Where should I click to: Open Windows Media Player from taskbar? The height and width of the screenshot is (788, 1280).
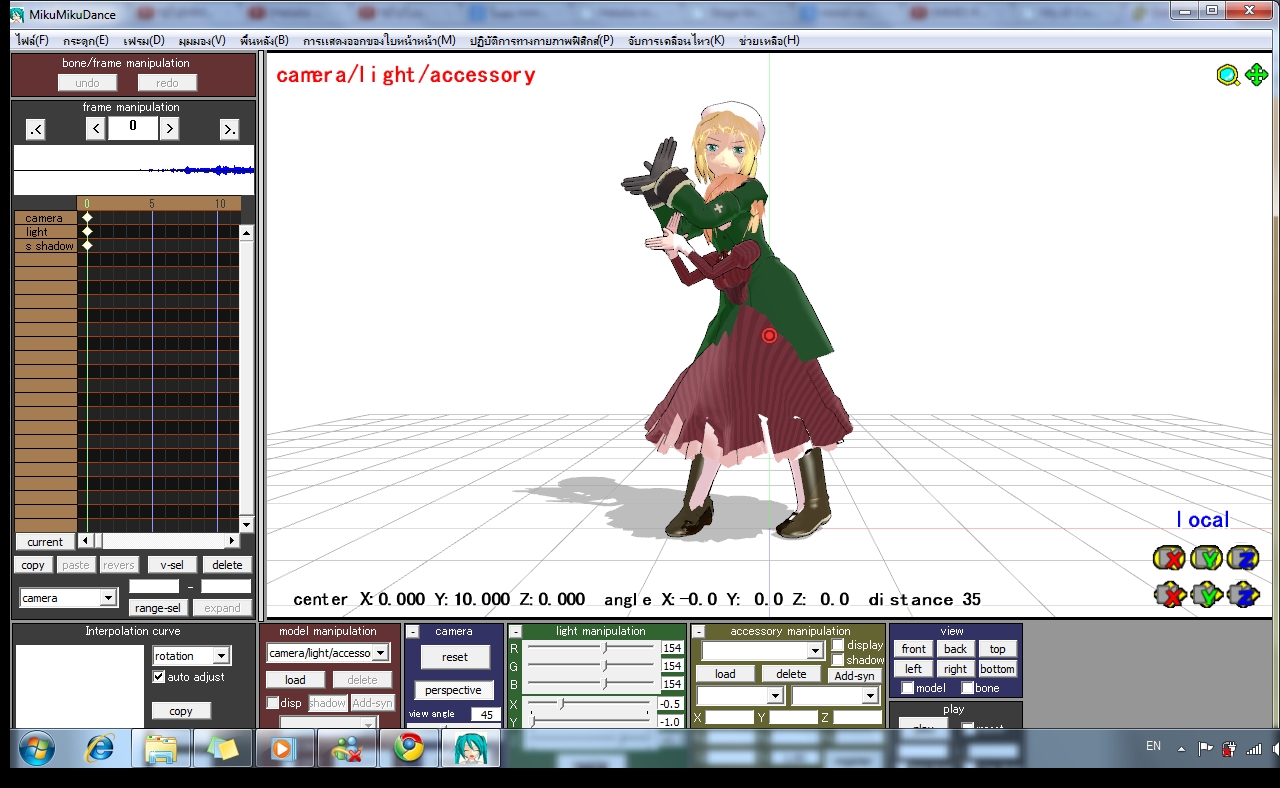[284, 748]
